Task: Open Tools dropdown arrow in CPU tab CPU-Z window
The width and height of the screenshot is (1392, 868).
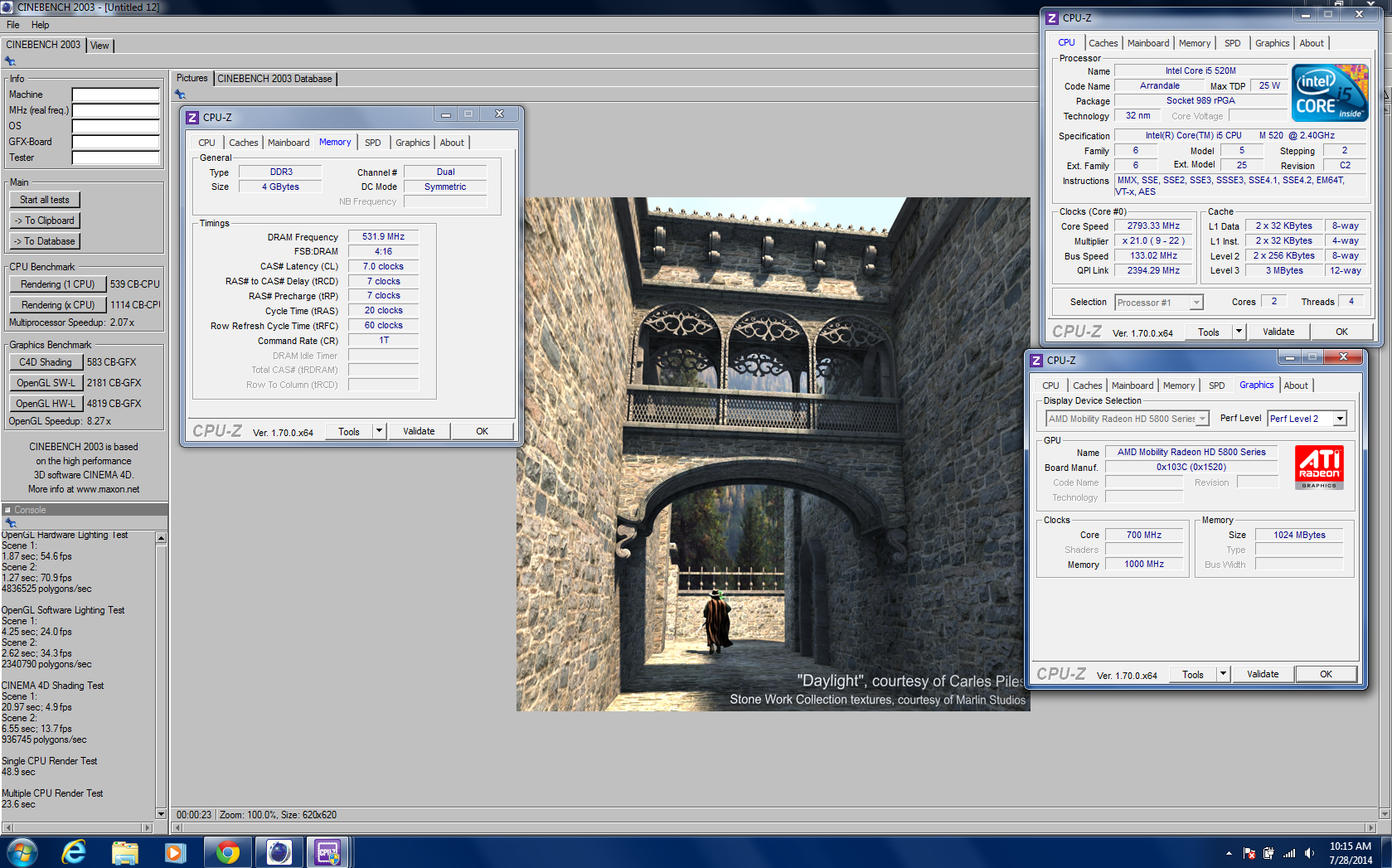Action: [x=1239, y=332]
